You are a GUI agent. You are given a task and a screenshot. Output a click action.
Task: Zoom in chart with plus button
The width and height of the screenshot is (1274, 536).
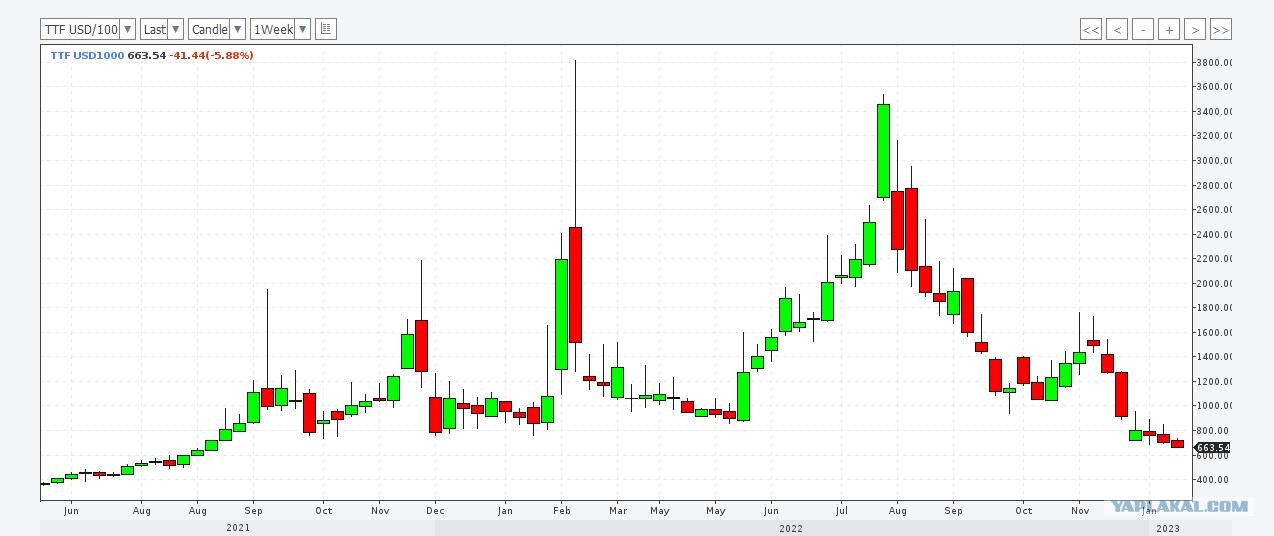click(x=1169, y=30)
